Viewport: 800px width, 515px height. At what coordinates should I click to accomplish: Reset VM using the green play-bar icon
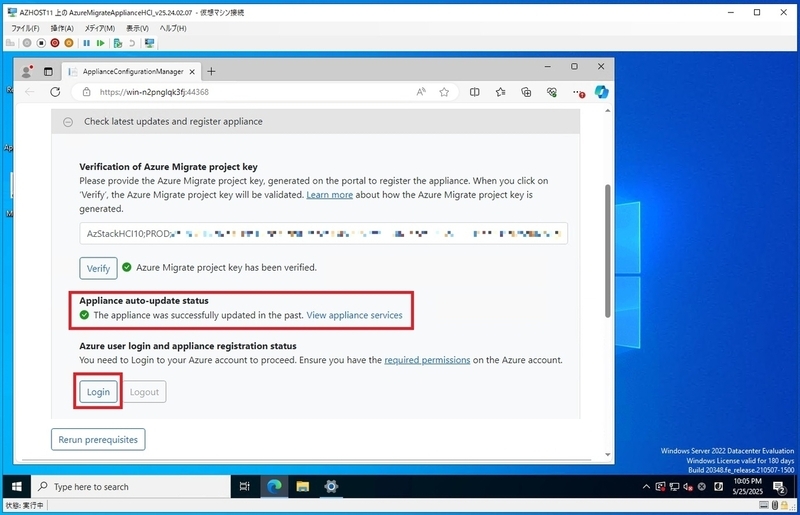point(101,43)
